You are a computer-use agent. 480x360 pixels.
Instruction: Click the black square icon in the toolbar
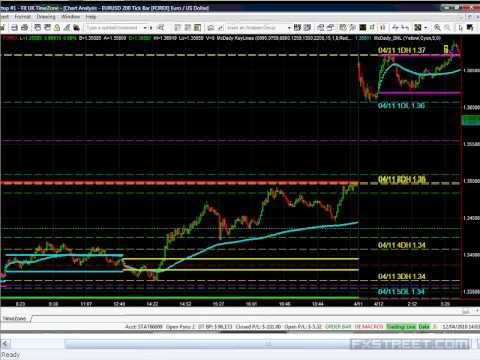tap(363, 28)
